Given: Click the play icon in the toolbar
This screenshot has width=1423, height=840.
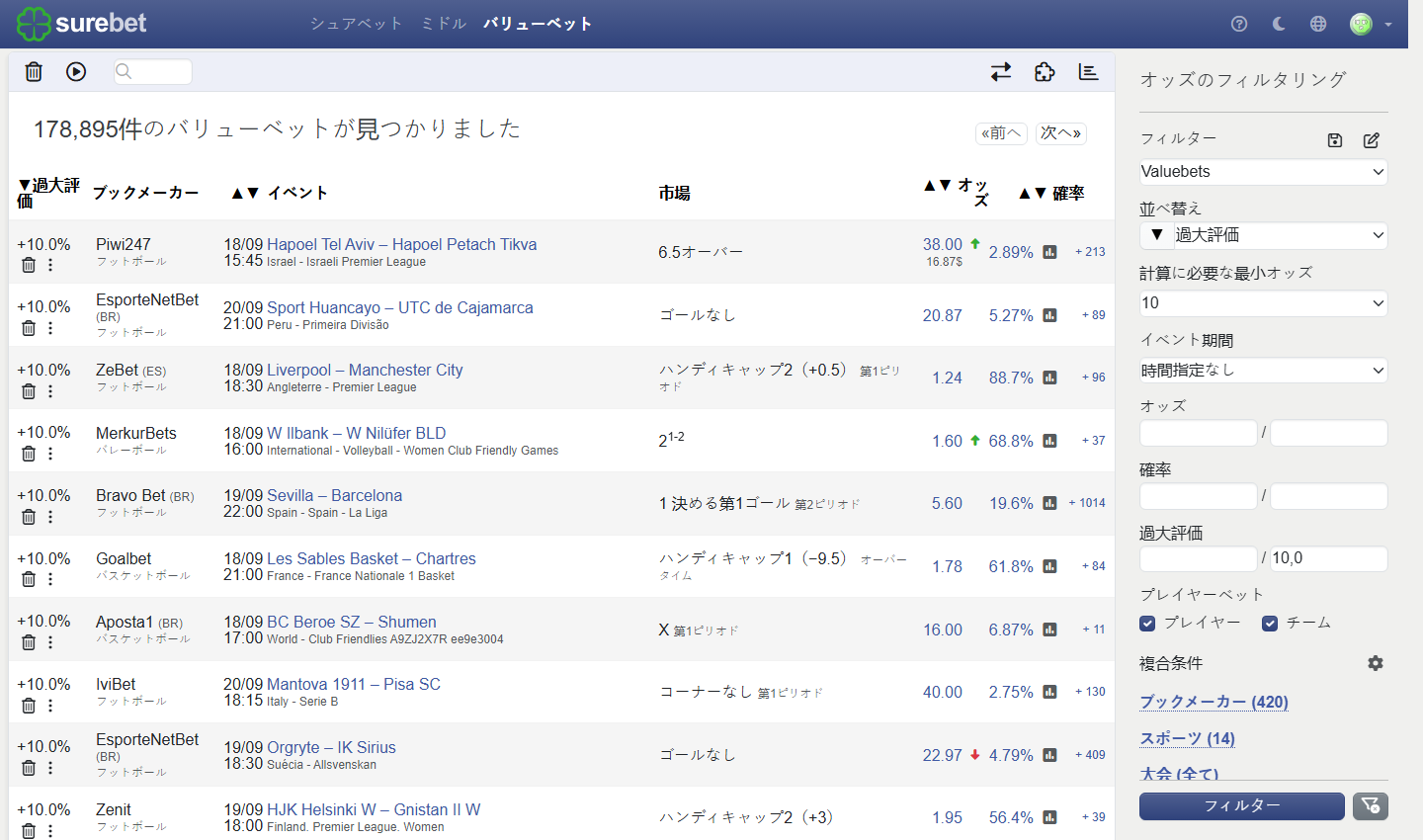Looking at the screenshot, I should point(76,71).
